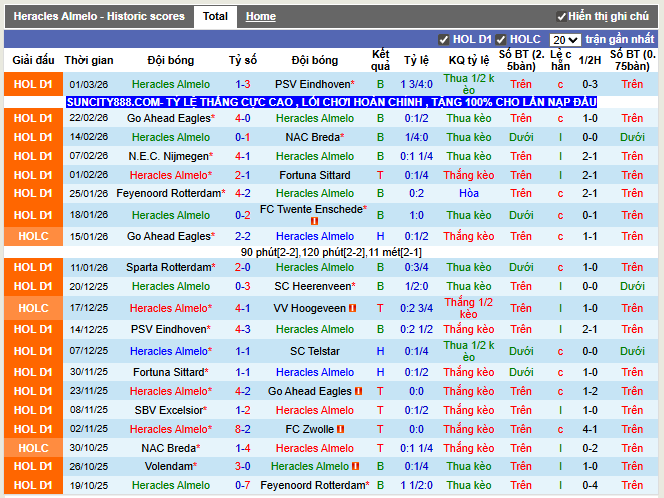Click red card icon by Heracles Almelo on 30/11/25
Screen dimensions: 664x498
[358, 372]
